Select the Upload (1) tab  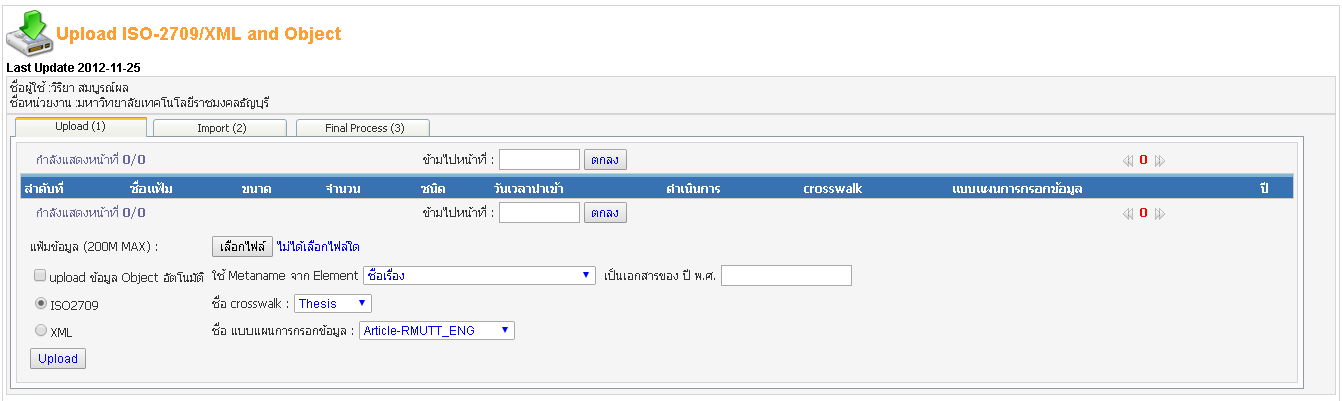(x=81, y=127)
